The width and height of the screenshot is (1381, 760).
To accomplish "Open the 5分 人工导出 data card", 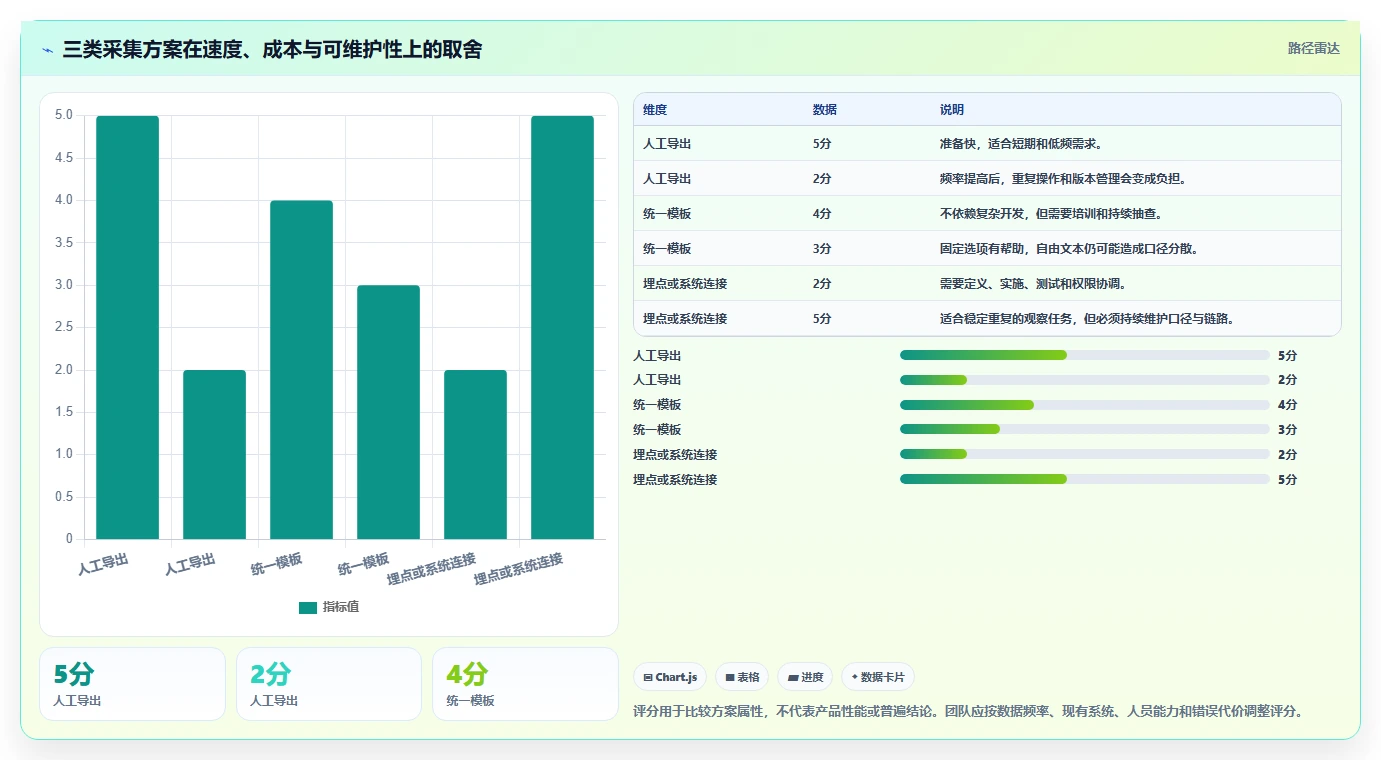I will (x=132, y=684).
